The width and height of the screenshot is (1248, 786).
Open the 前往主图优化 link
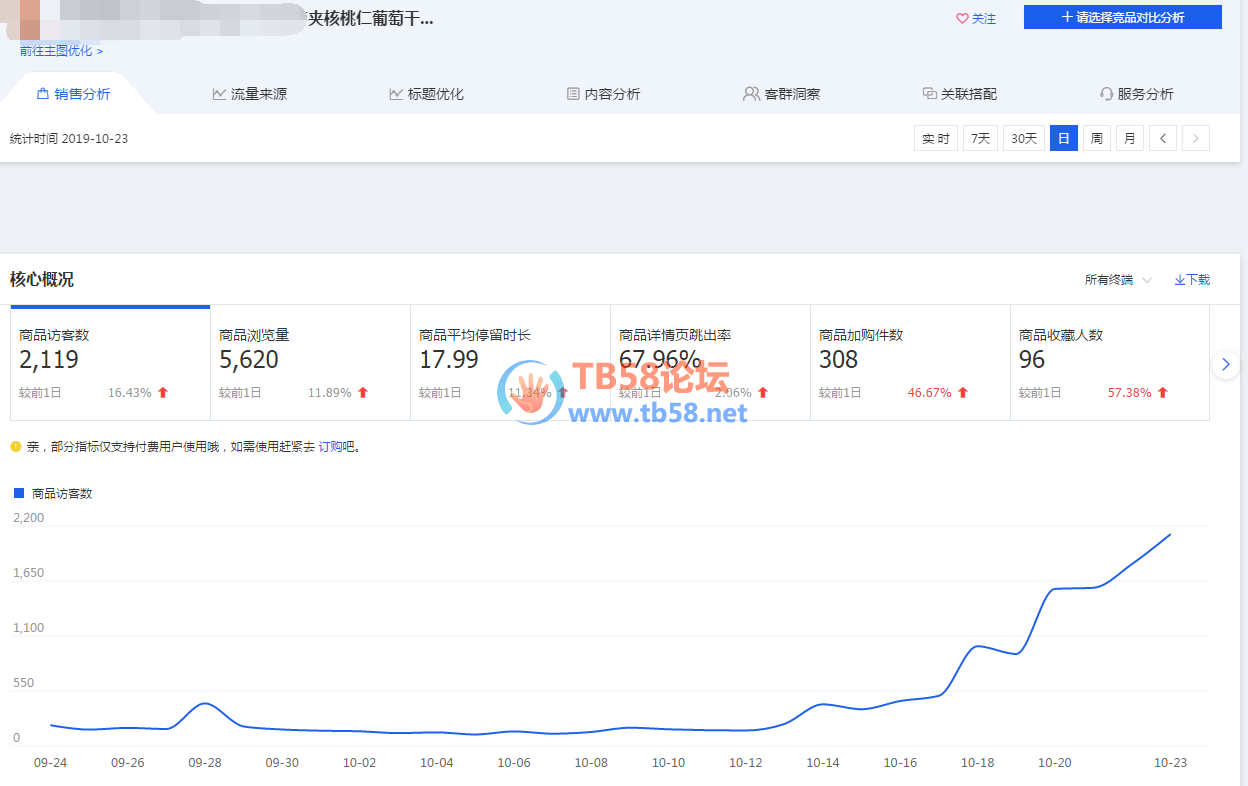tap(60, 50)
